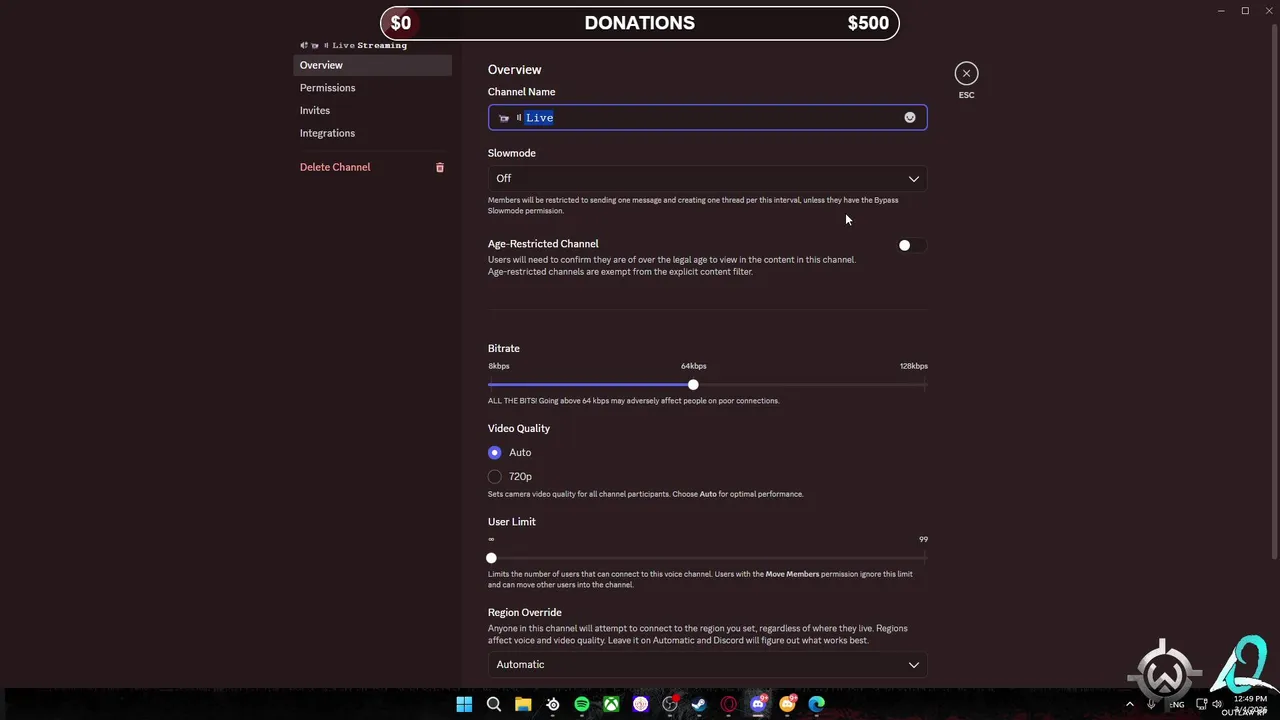Open SteelSeries app from the taskbar

(552, 704)
